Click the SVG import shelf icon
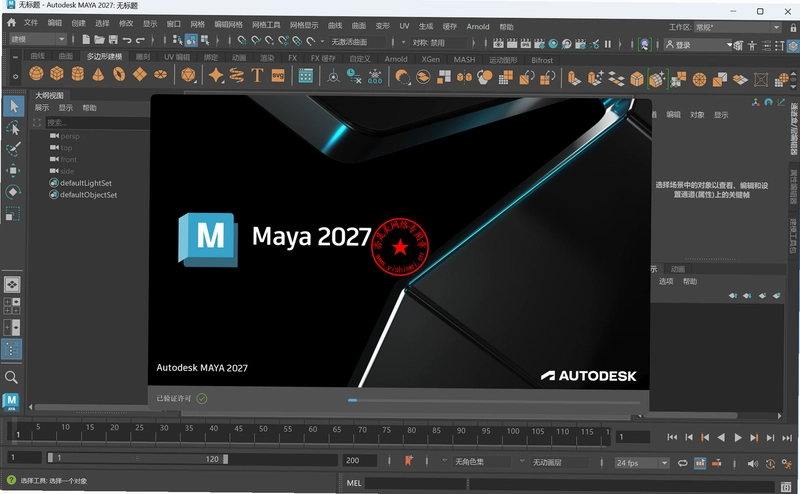The image size is (800, 494). [278, 76]
